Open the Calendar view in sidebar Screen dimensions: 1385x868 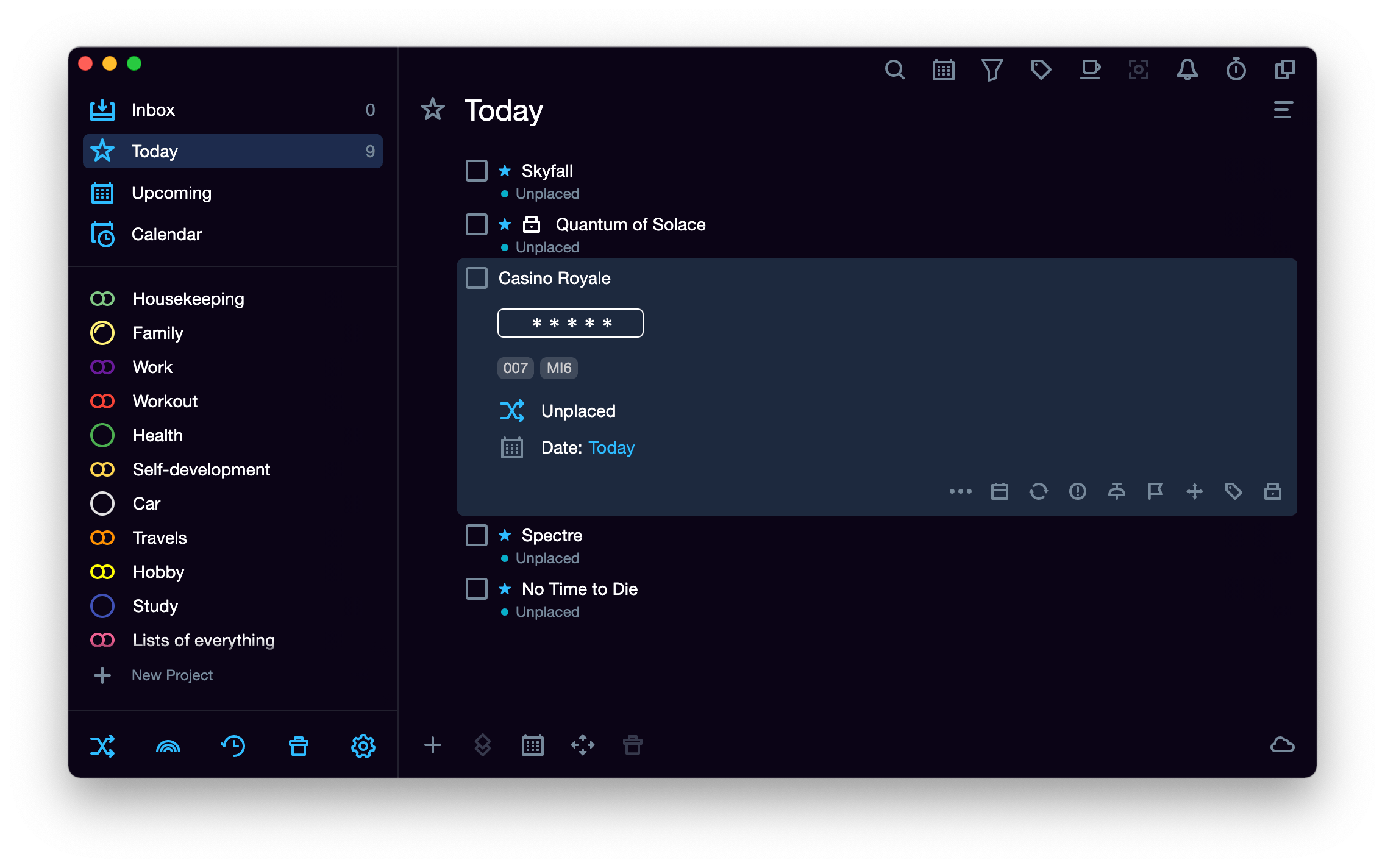click(x=233, y=234)
